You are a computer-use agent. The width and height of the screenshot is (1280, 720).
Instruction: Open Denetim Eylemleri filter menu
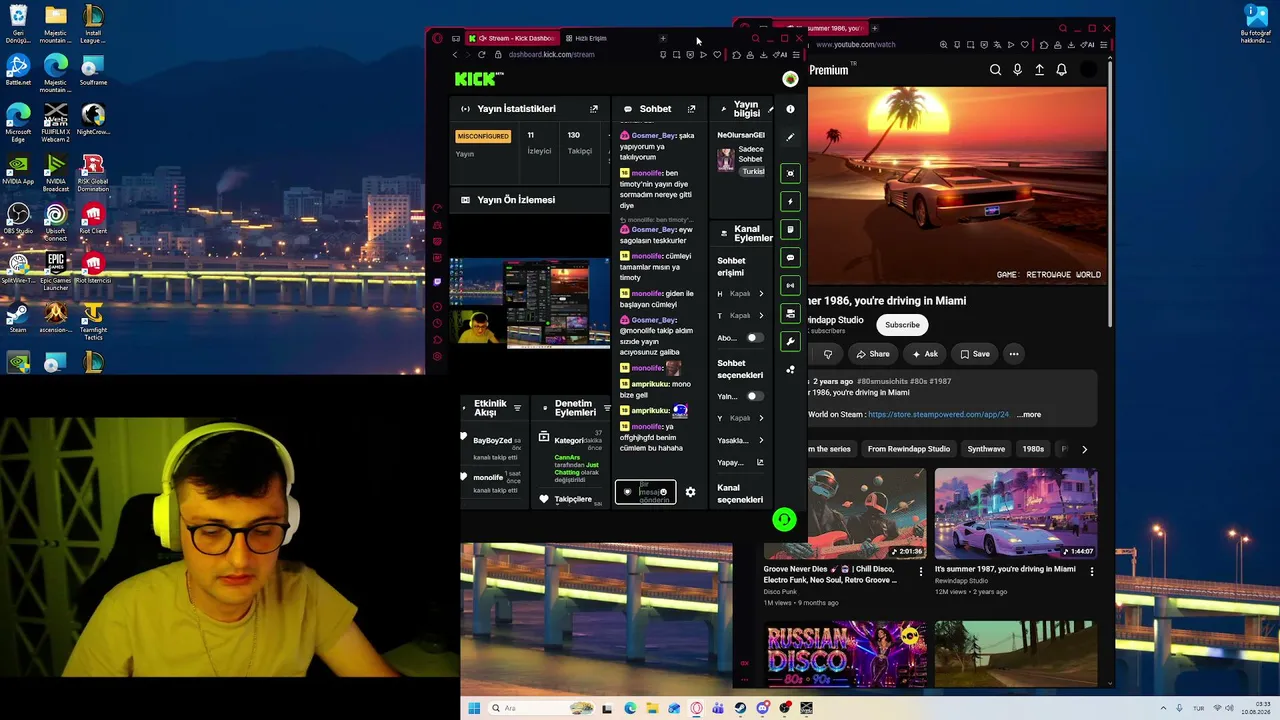click(x=606, y=408)
